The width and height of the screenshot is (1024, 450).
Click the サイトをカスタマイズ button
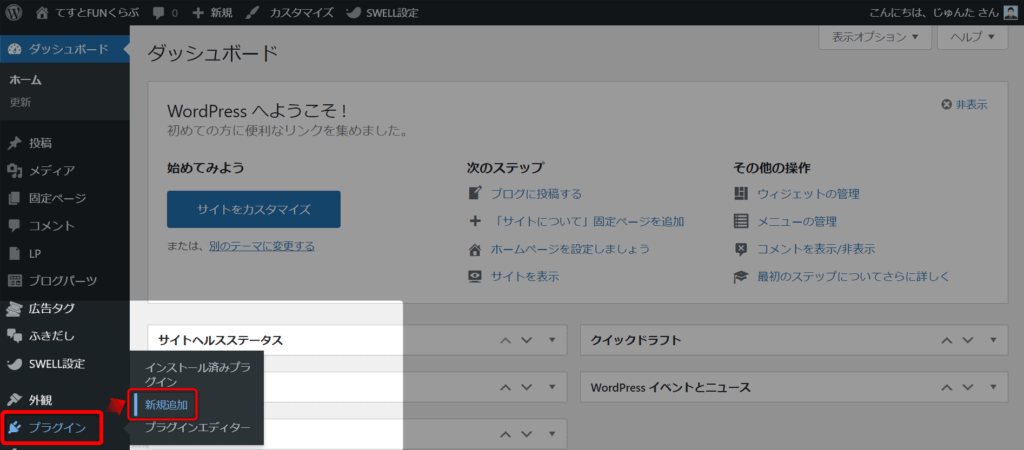tap(254, 210)
